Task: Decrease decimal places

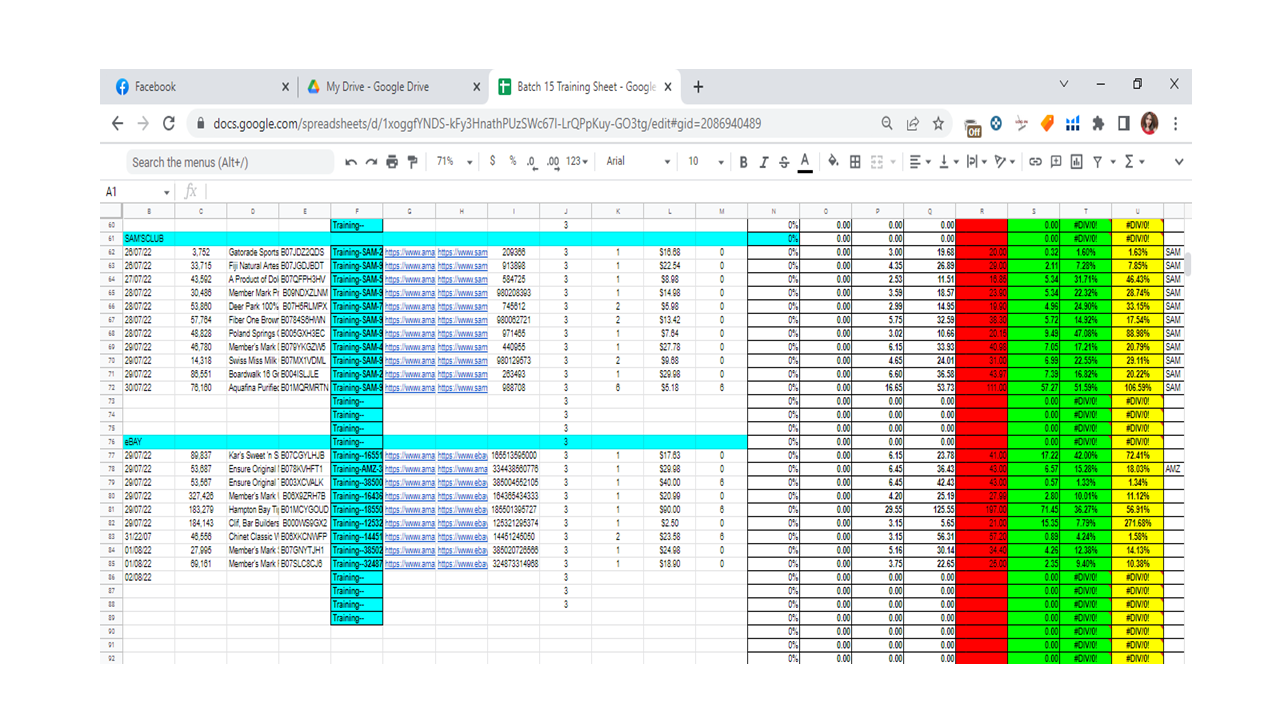Action: (532, 162)
